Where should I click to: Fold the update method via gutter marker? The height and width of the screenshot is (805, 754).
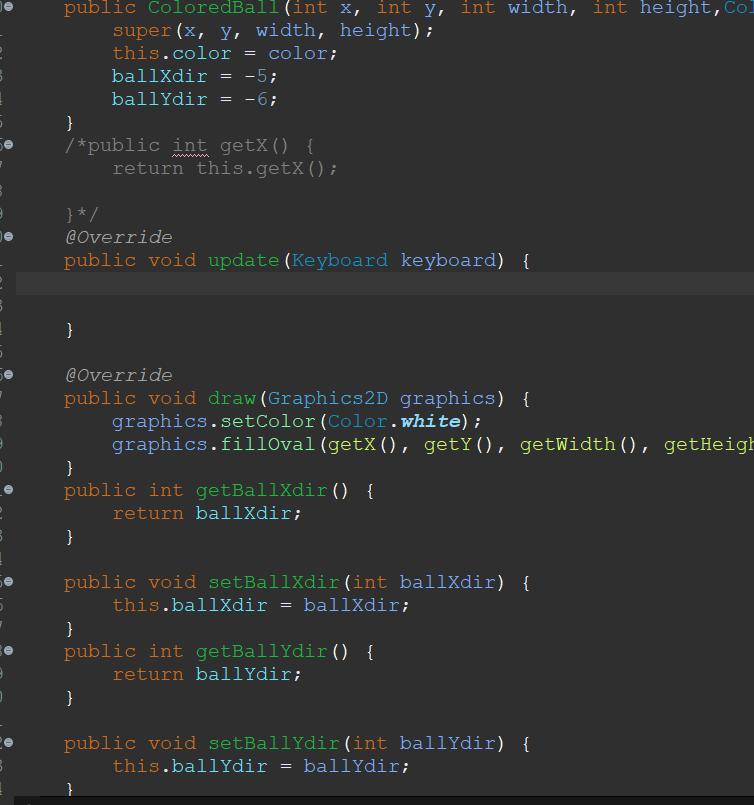click(x=8, y=237)
